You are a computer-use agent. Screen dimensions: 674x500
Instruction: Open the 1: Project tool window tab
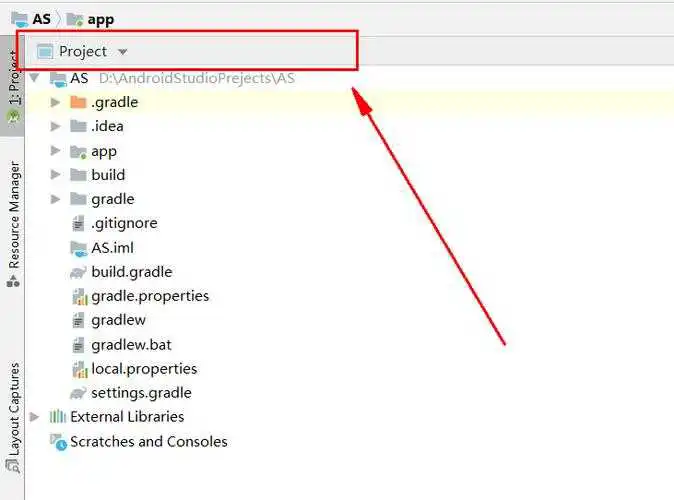[13, 78]
